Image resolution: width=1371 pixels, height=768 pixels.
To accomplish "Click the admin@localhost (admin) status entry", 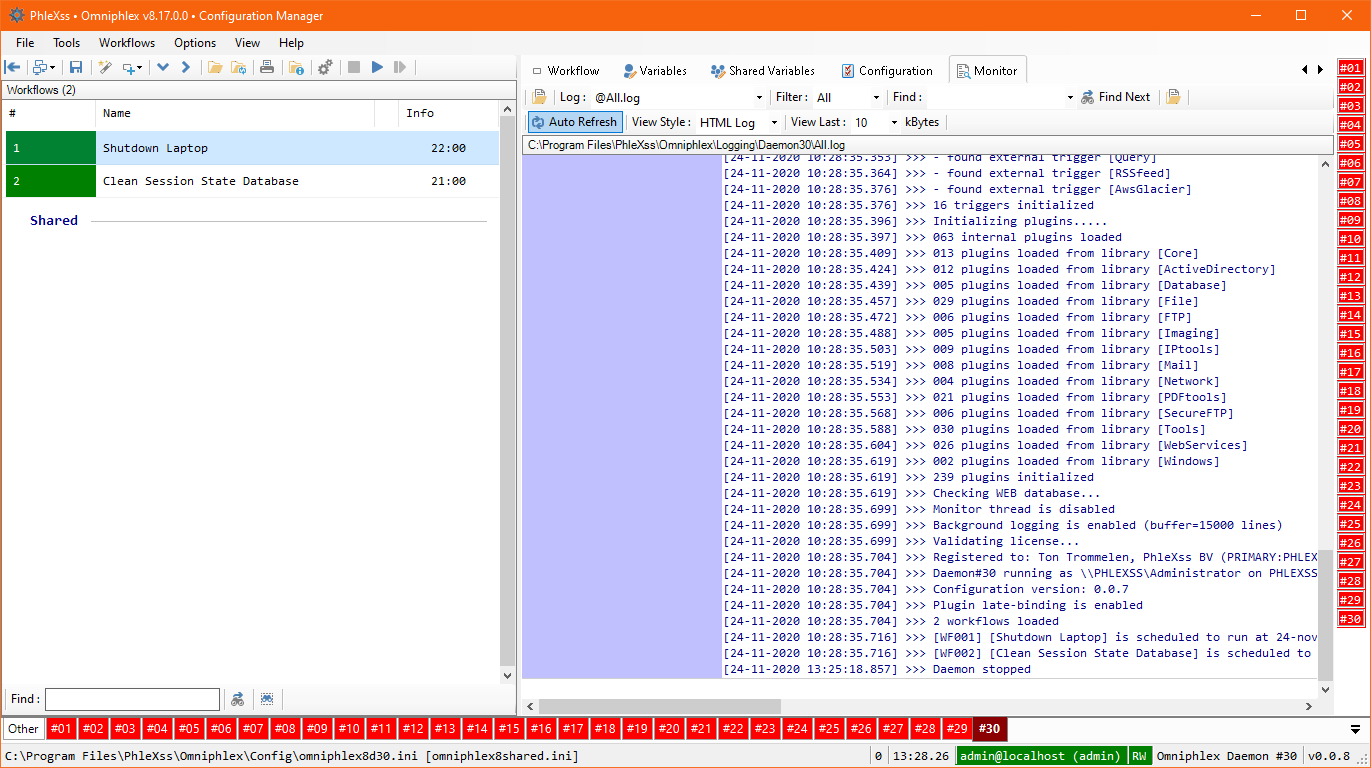I will (x=1041, y=756).
